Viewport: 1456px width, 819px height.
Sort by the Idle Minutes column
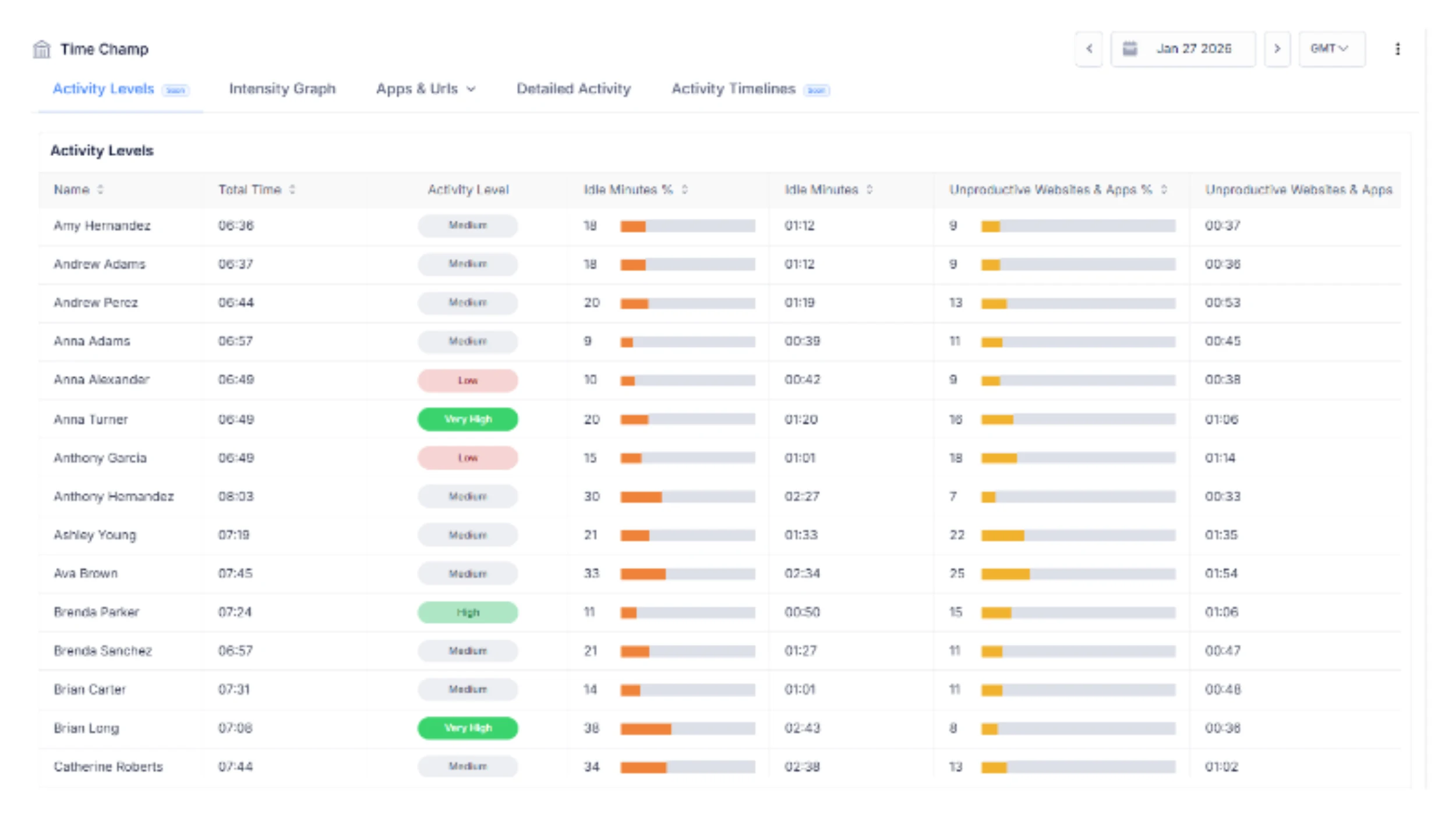coord(870,189)
